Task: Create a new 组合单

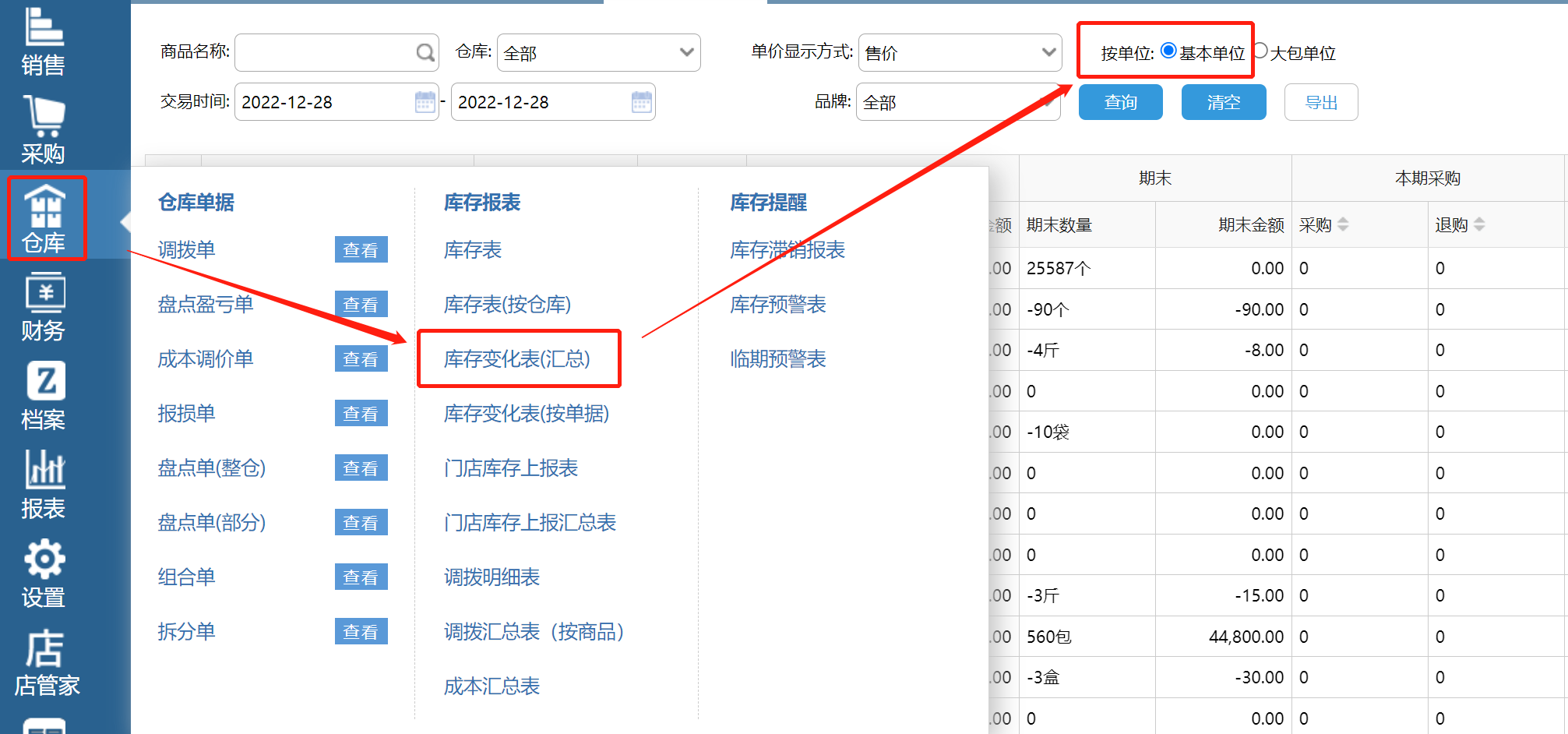Action: pos(186,577)
